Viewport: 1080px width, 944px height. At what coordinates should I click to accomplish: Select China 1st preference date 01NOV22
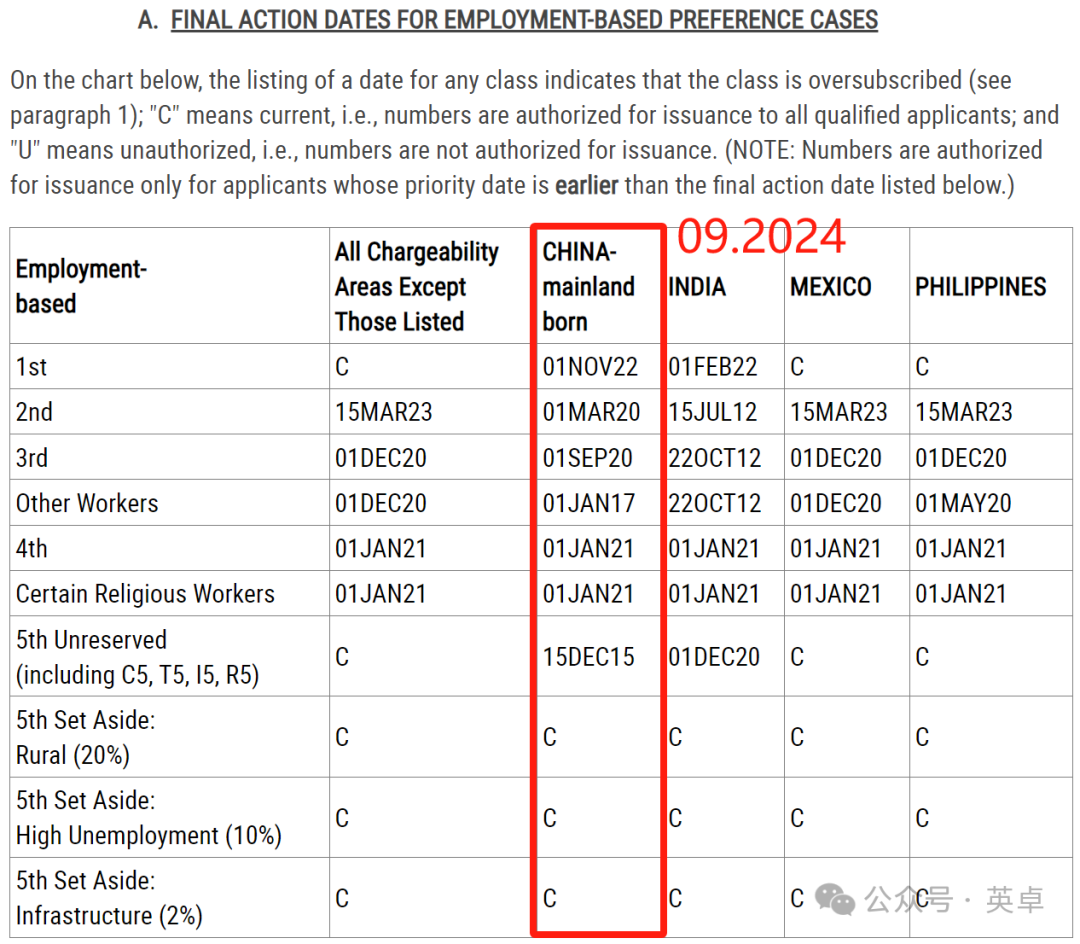click(x=590, y=366)
